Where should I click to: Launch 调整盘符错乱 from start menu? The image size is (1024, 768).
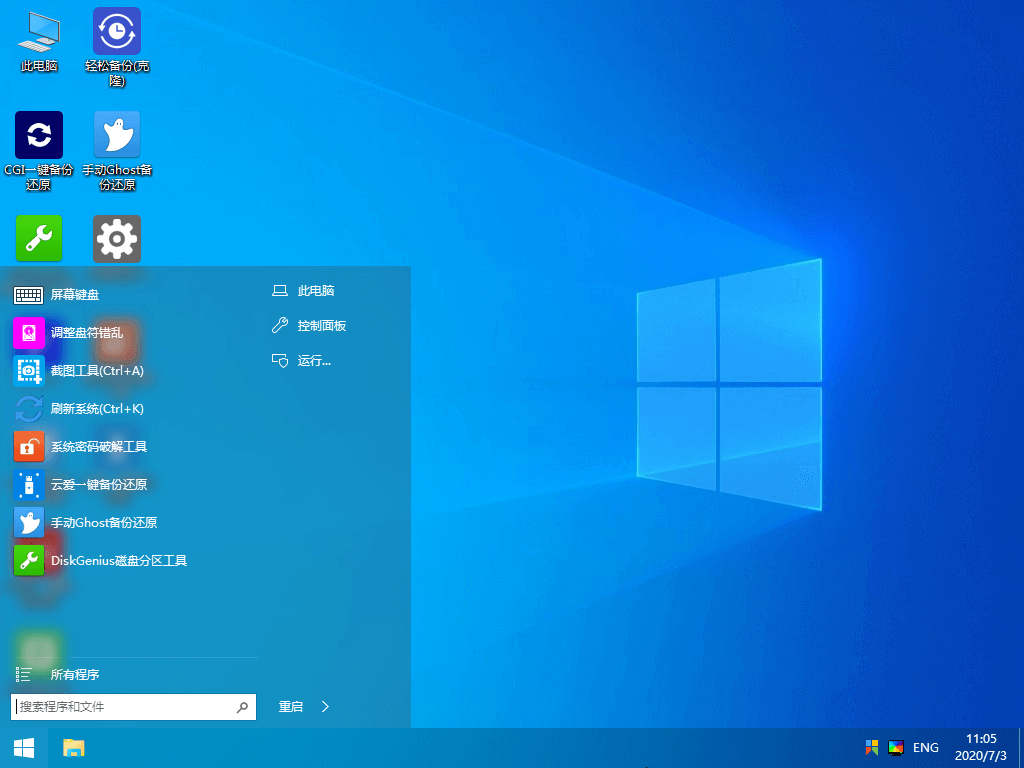(86, 332)
